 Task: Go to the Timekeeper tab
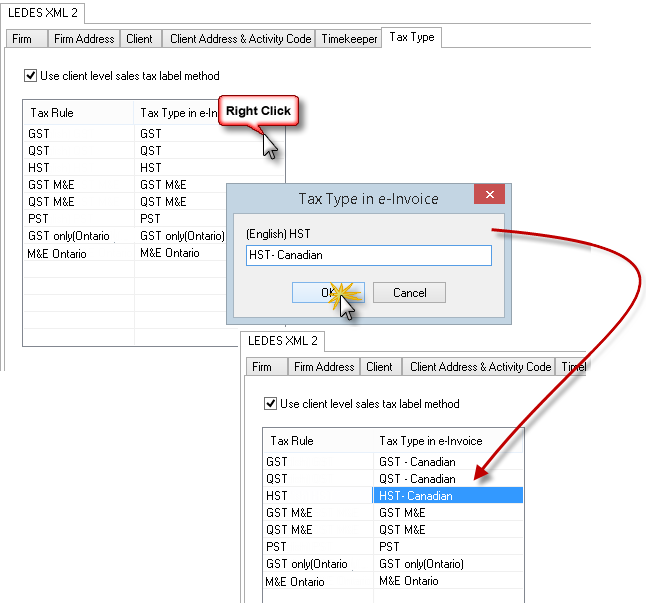[349, 39]
